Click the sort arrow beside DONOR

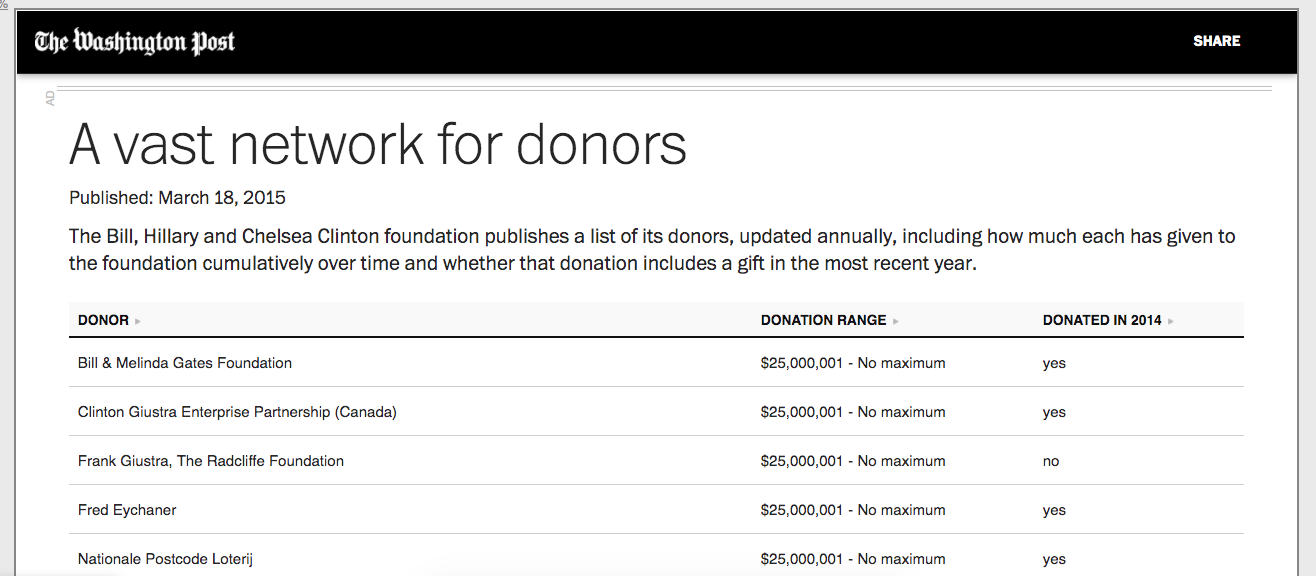pyautogui.click(x=138, y=321)
